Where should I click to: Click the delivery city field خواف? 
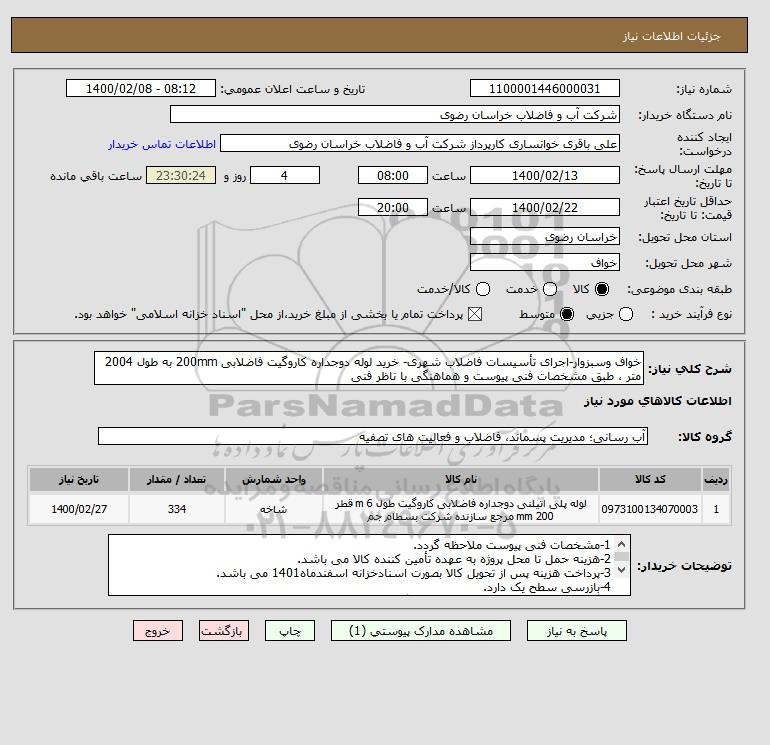tap(545, 262)
